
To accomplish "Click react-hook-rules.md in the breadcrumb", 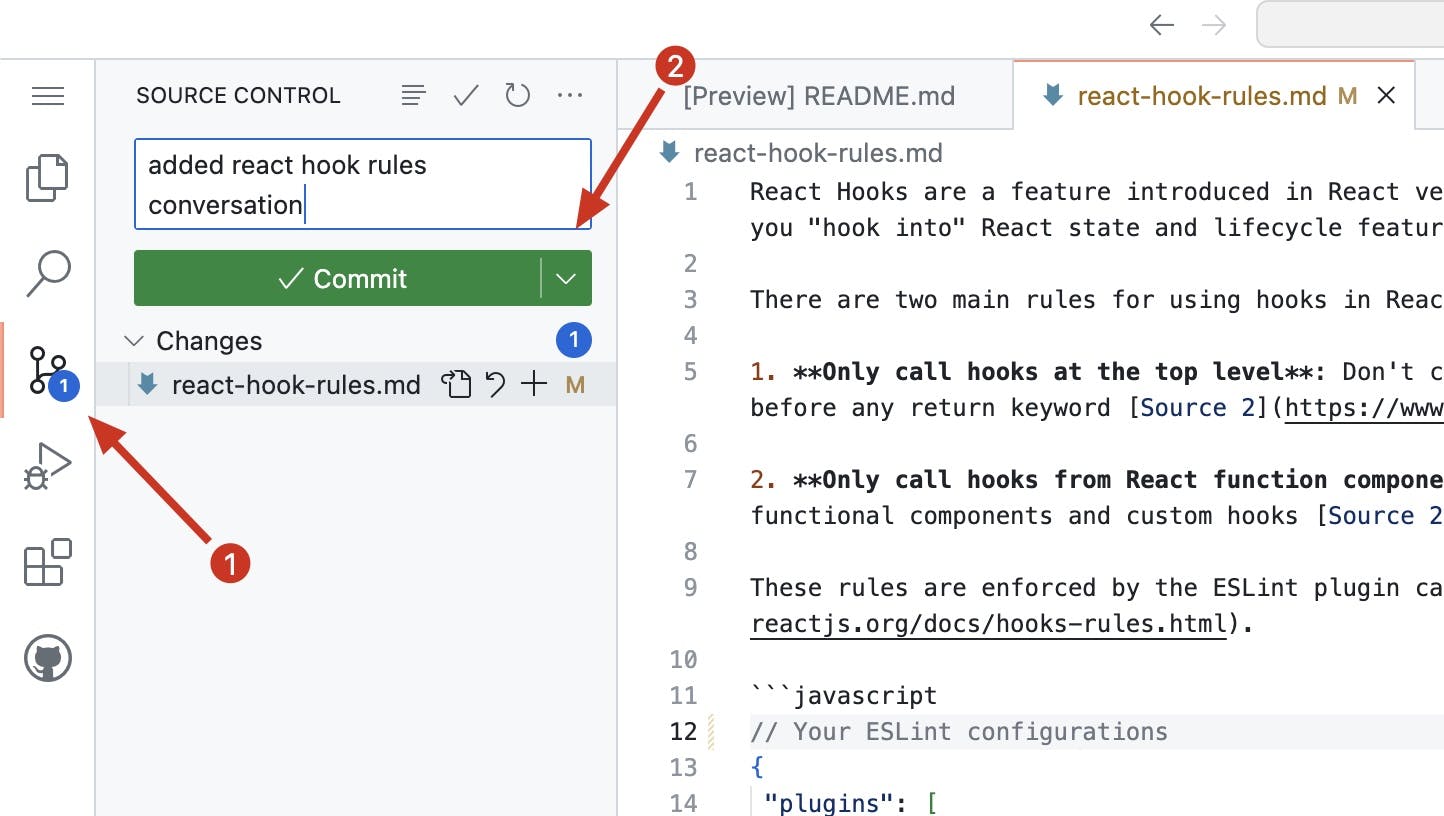I will click(x=817, y=153).
